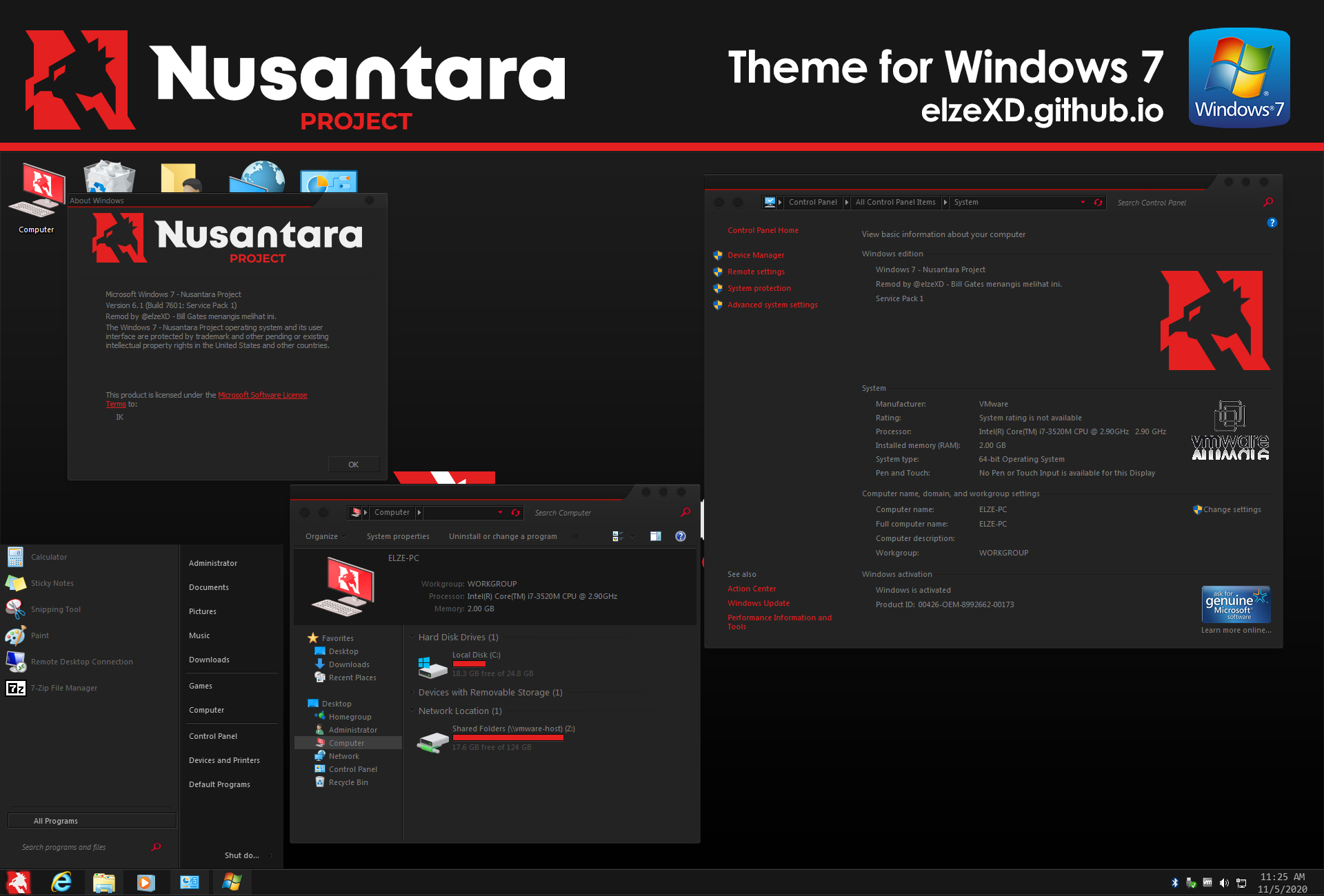Image resolution: width=1324 pixels, height=896 pixels.
Task: Open Windows Media Player taskbar icon
Action: [146, 882]
